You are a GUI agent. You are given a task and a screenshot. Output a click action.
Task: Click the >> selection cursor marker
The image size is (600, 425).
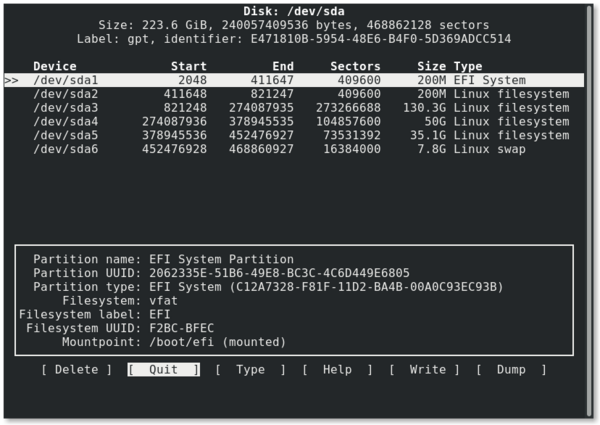coord(11,80)
